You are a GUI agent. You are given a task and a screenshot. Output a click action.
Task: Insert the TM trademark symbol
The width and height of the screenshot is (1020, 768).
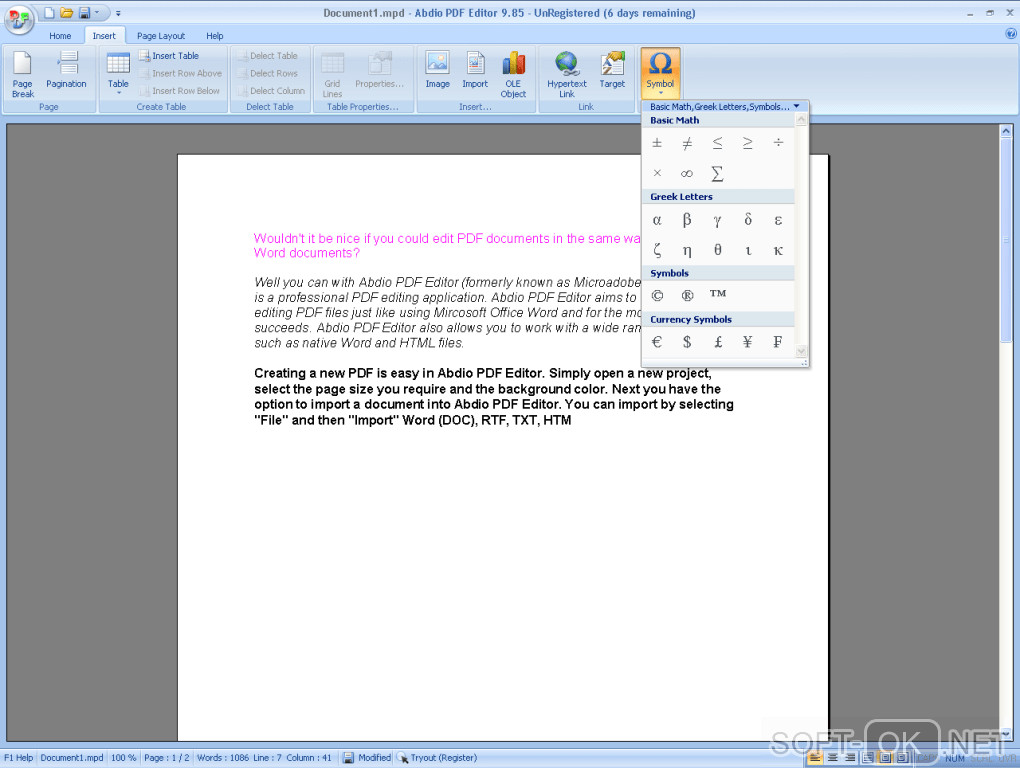pos(718,294)
